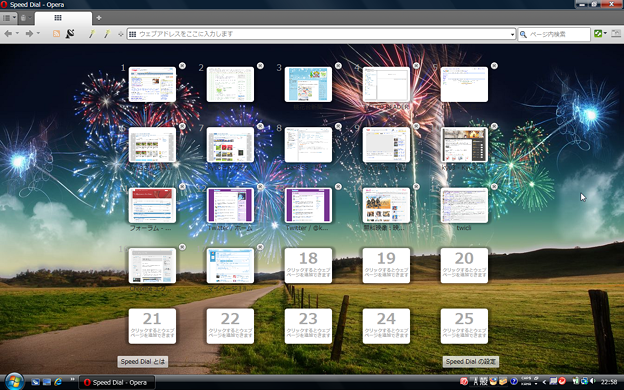Add a new tab with plus button
The height and width of the screenshot is (390, 624).
[x=99, y=18]
